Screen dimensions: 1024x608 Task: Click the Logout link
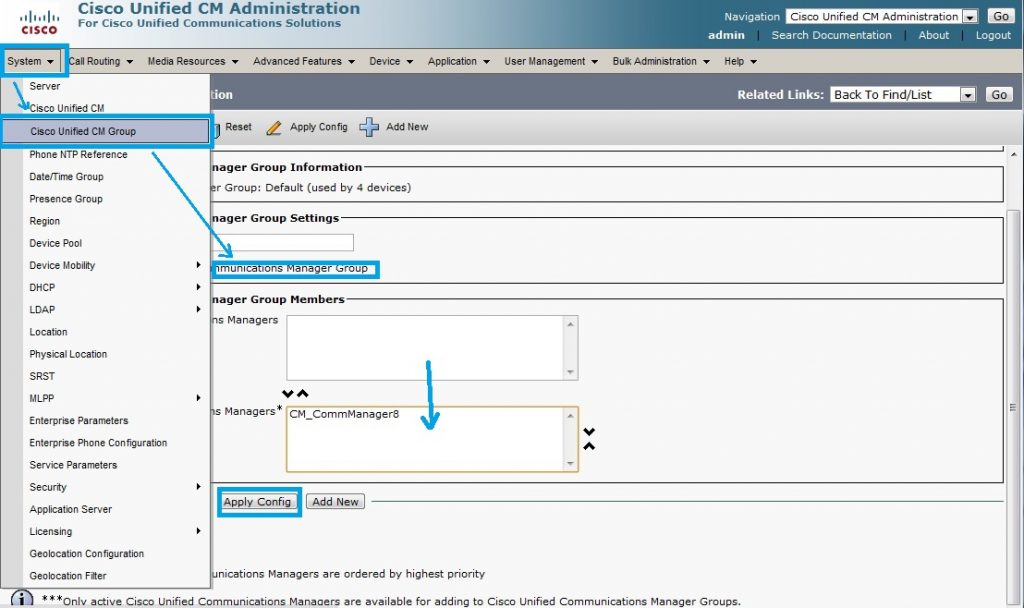(x=993, y=35)
